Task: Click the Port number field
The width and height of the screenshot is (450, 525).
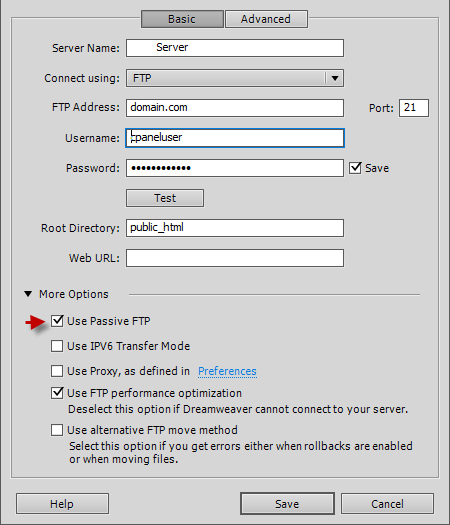Action: pos(414,108)
